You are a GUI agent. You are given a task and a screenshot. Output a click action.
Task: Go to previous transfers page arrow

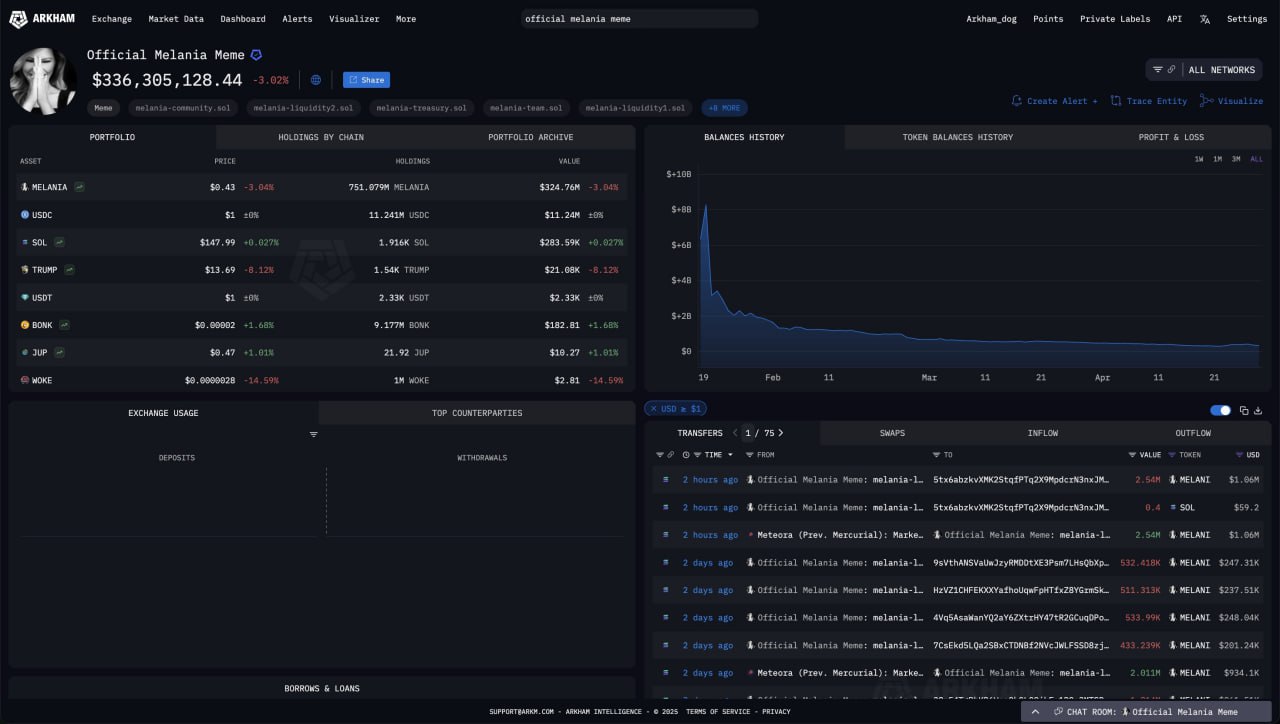click(735, 433)
